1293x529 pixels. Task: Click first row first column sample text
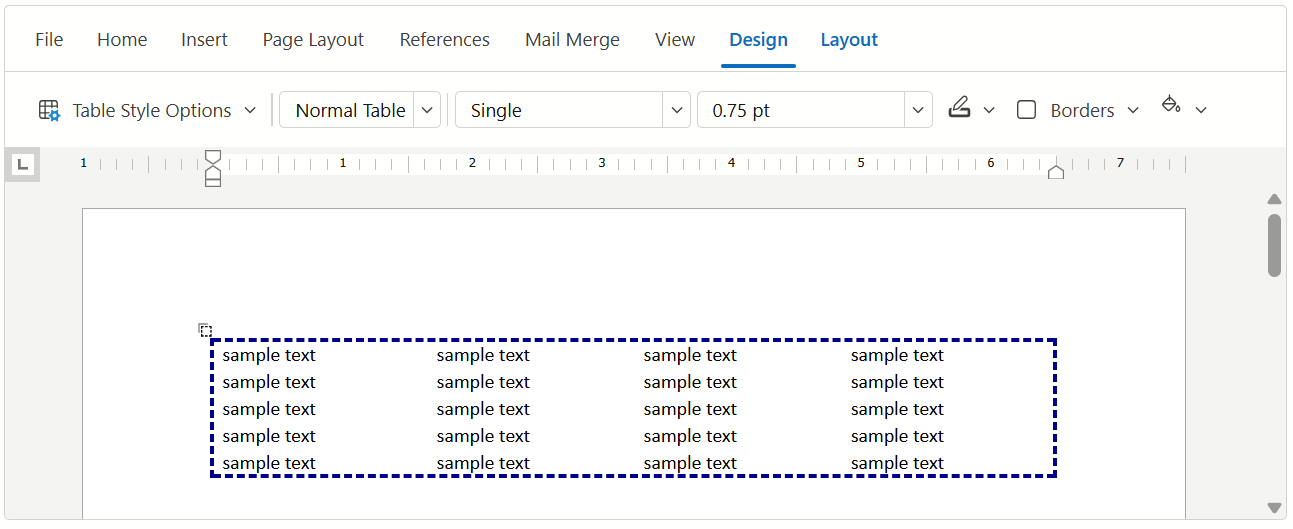269,355
